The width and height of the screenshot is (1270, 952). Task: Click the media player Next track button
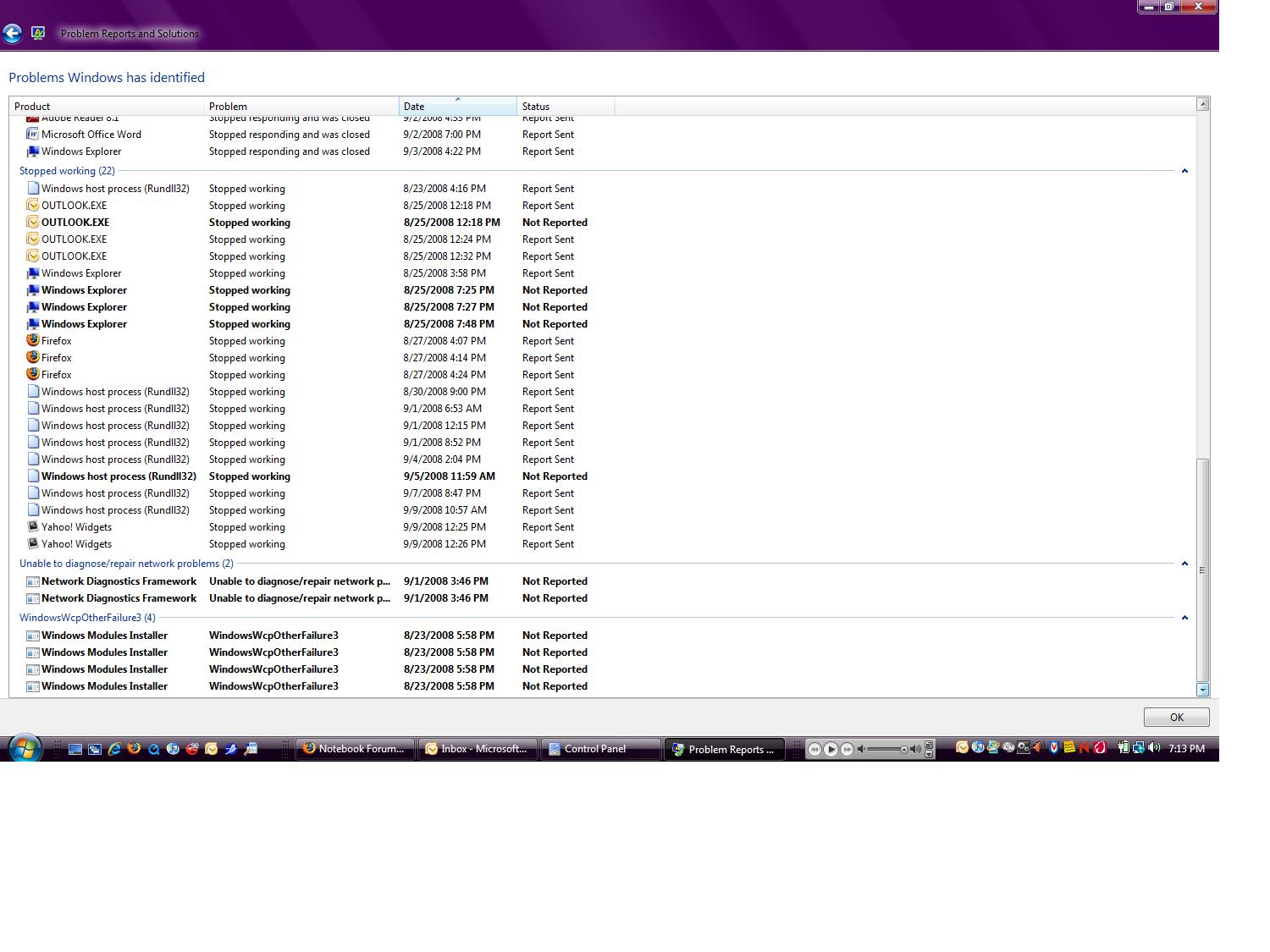(847, 749)
